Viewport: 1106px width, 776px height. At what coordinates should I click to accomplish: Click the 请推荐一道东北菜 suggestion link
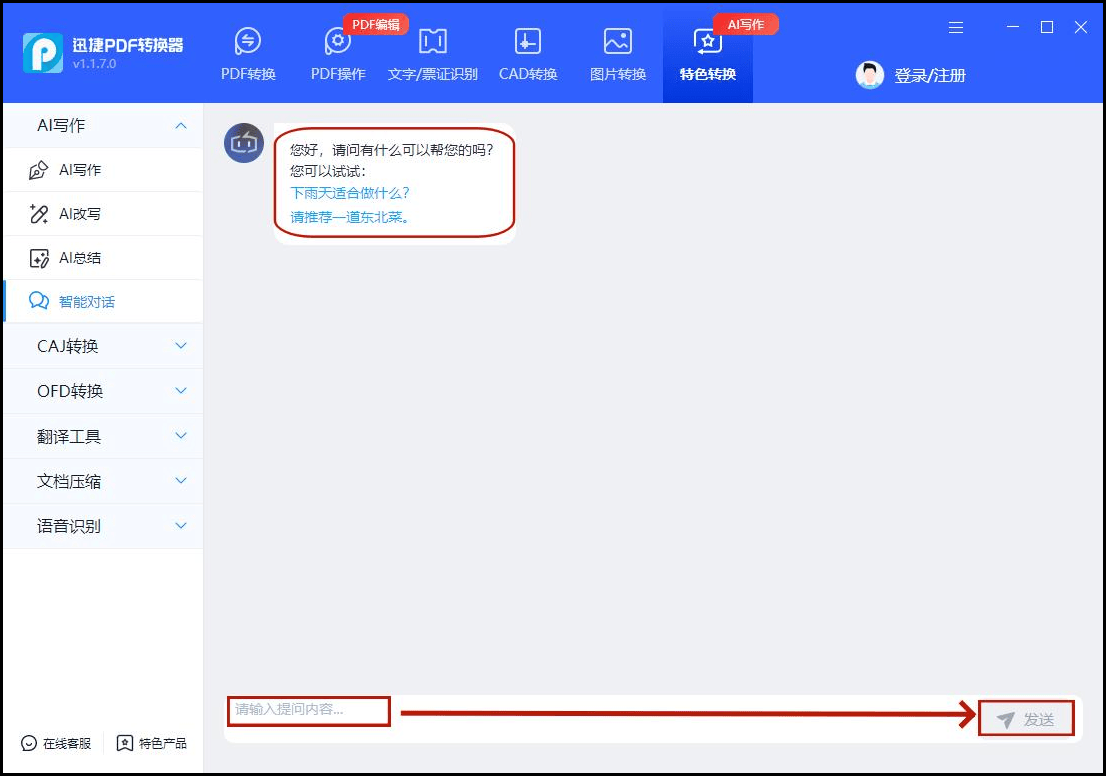tap(350, 216)
